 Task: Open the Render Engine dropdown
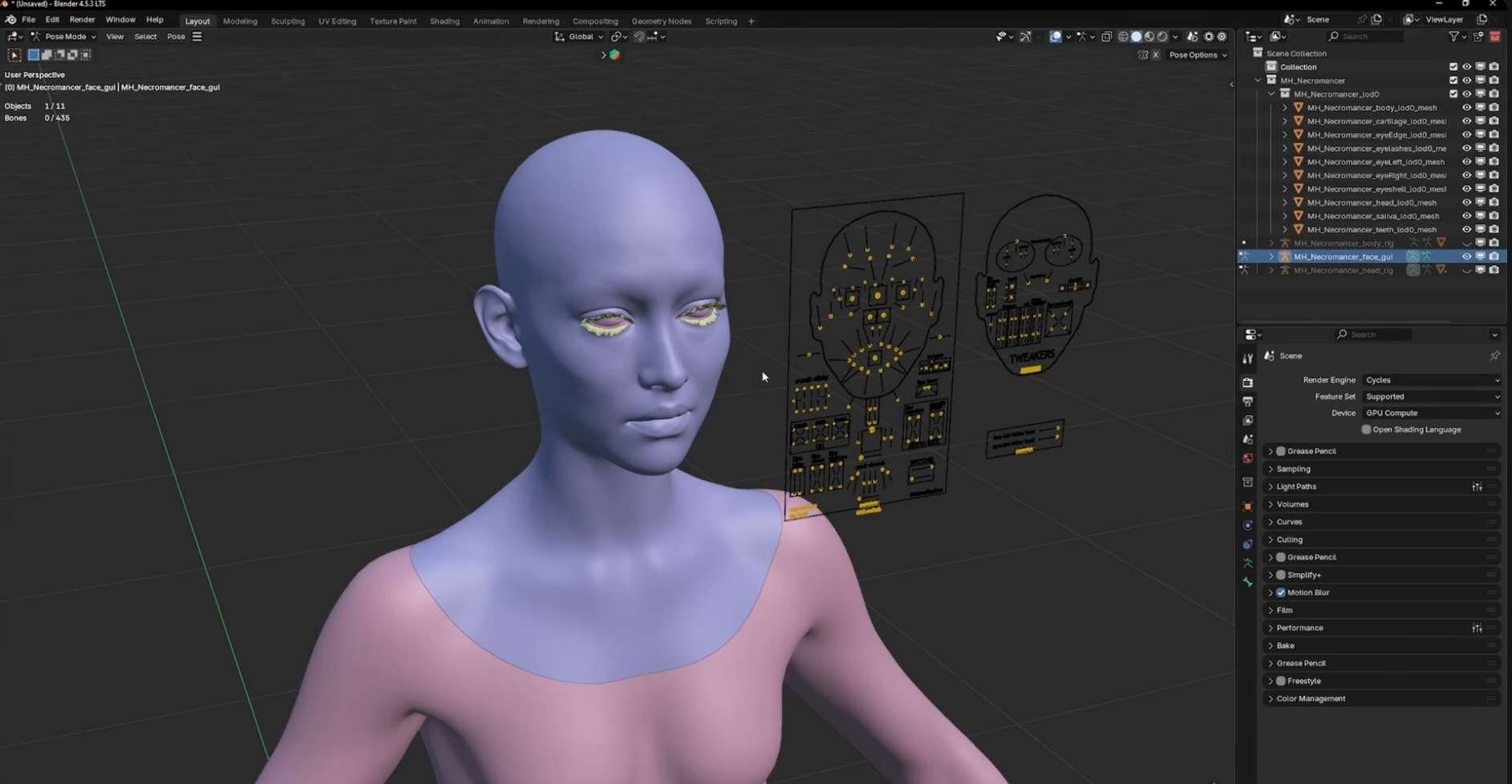pos(1432,380)
